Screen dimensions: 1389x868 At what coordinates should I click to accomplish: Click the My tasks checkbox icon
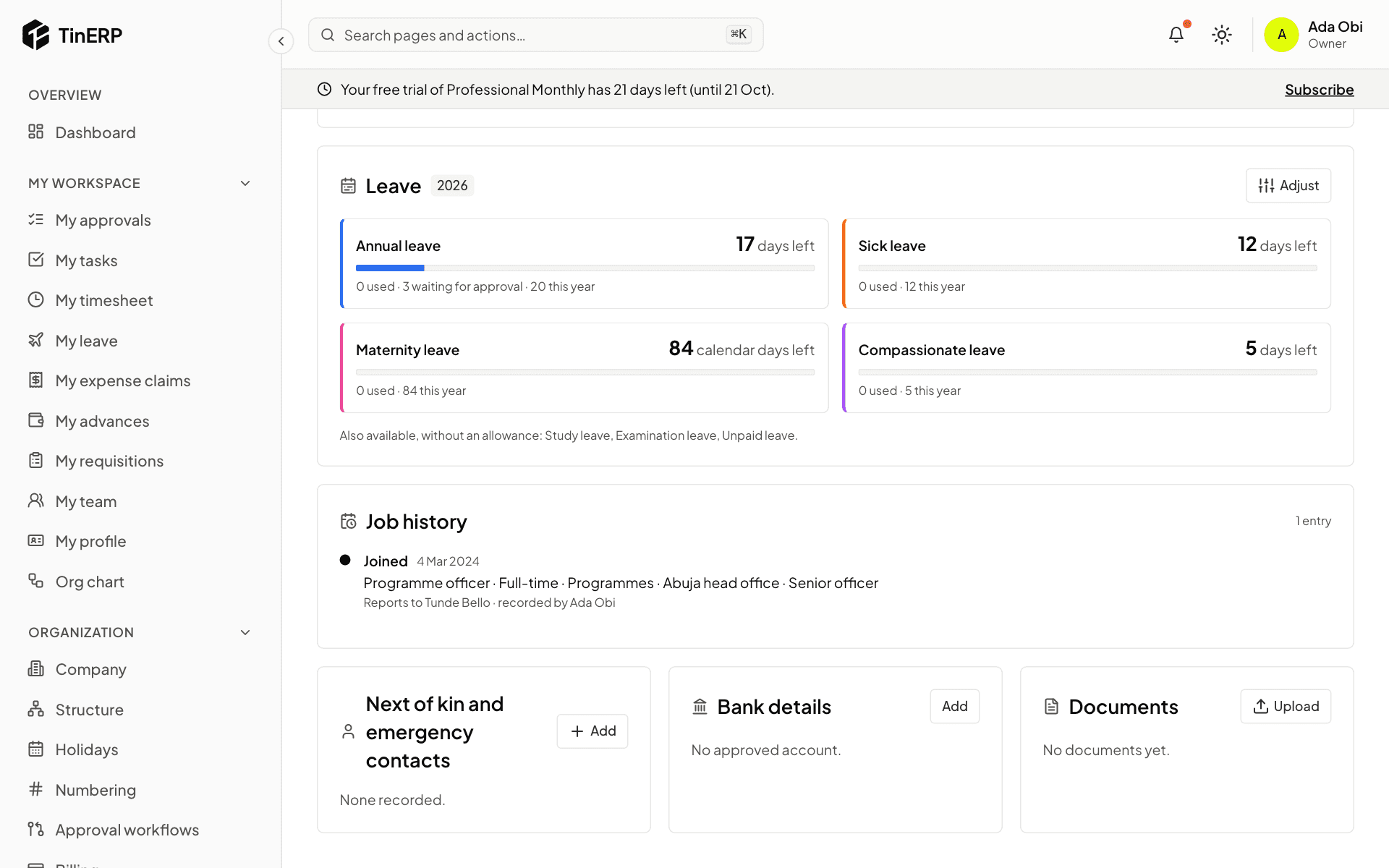pyautogui.click(x=35, y=260)
